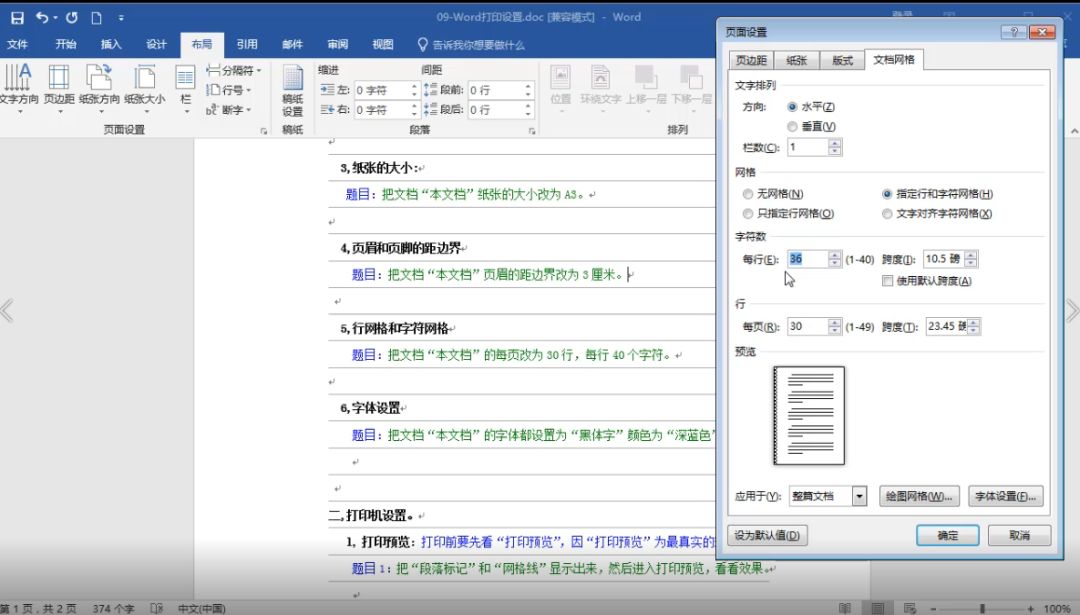Screen dimensions: 1080x615
Task: Open the Paper Size (纸张大小) tool
Action: point(144,85)
